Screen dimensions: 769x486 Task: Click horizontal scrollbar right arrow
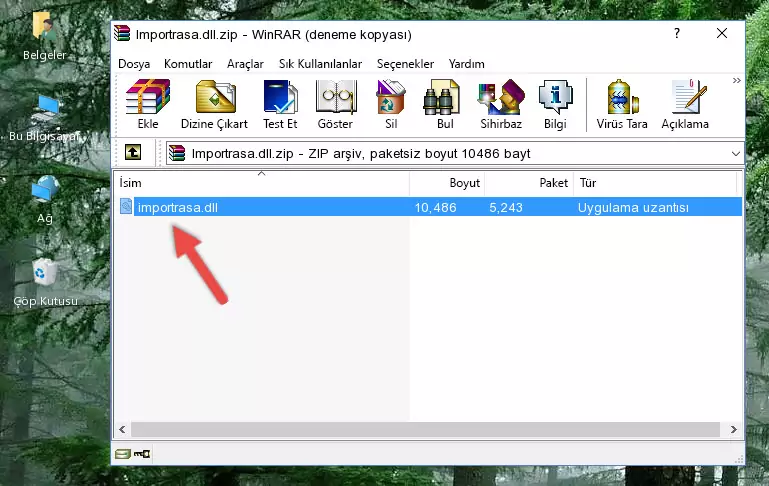click(x=733, y=430)
